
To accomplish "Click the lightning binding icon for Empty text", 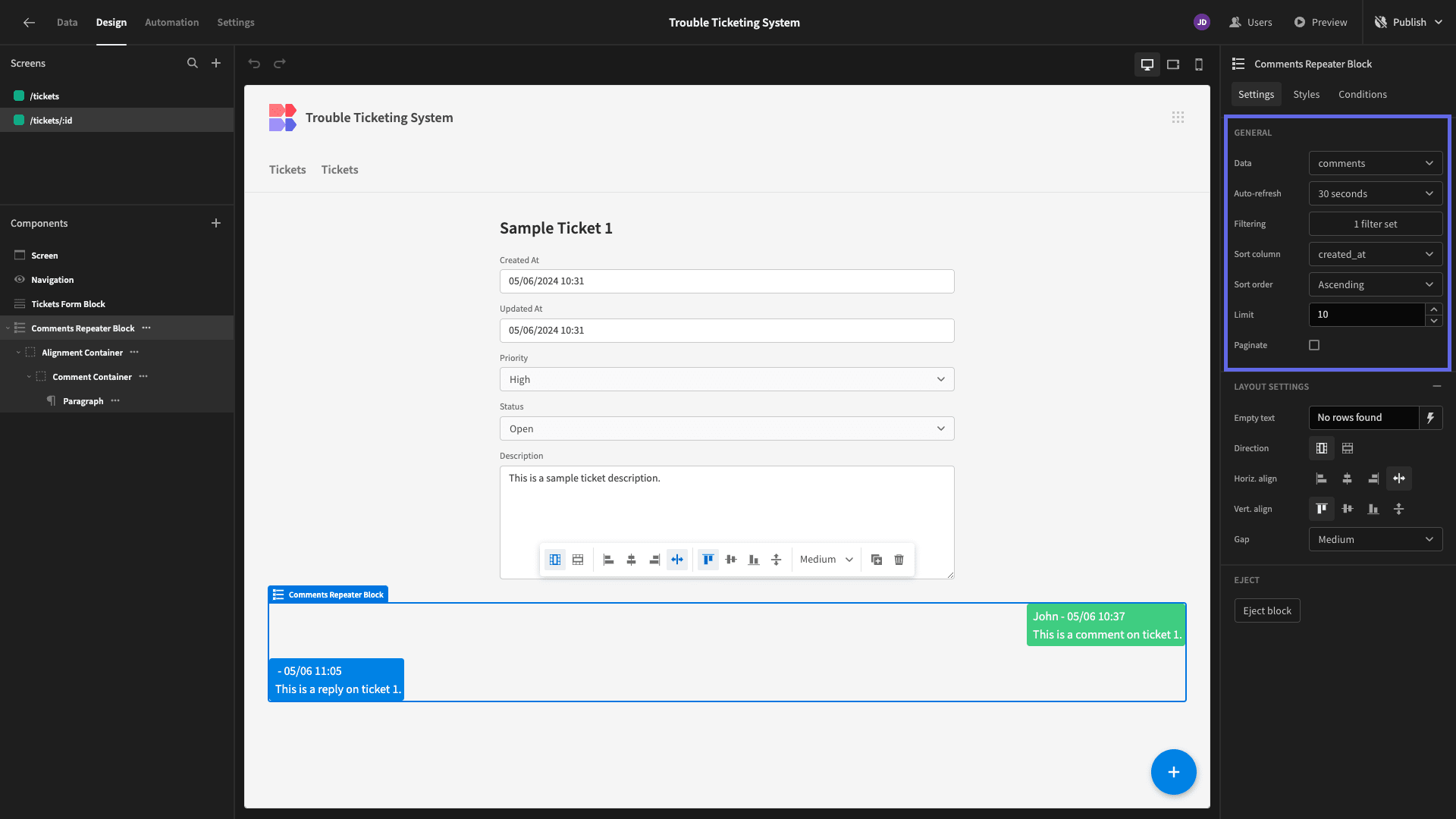I will [1431, 418].
